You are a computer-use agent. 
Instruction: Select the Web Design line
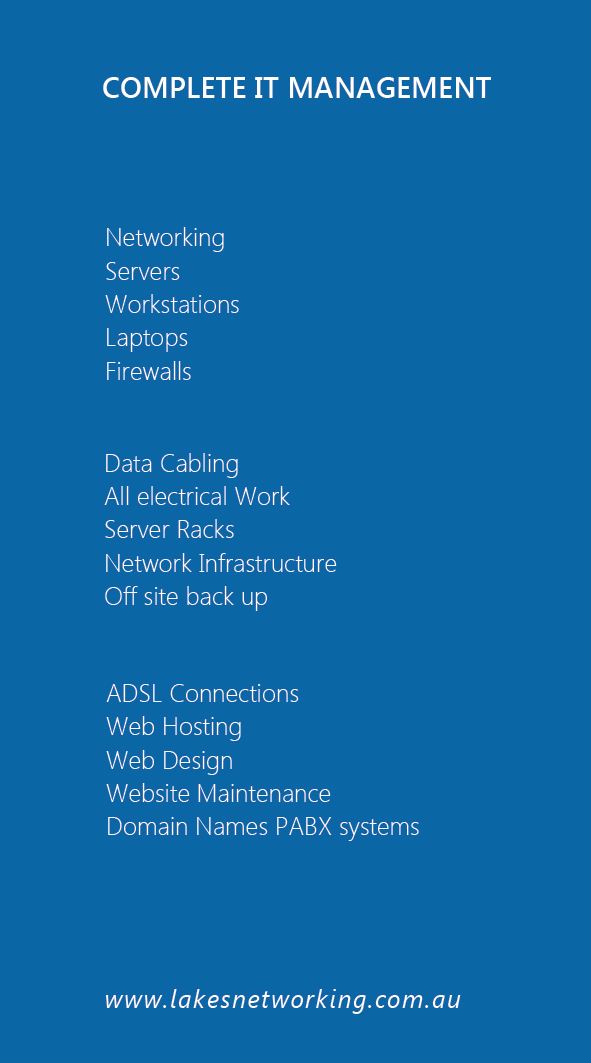pos(169,761)
